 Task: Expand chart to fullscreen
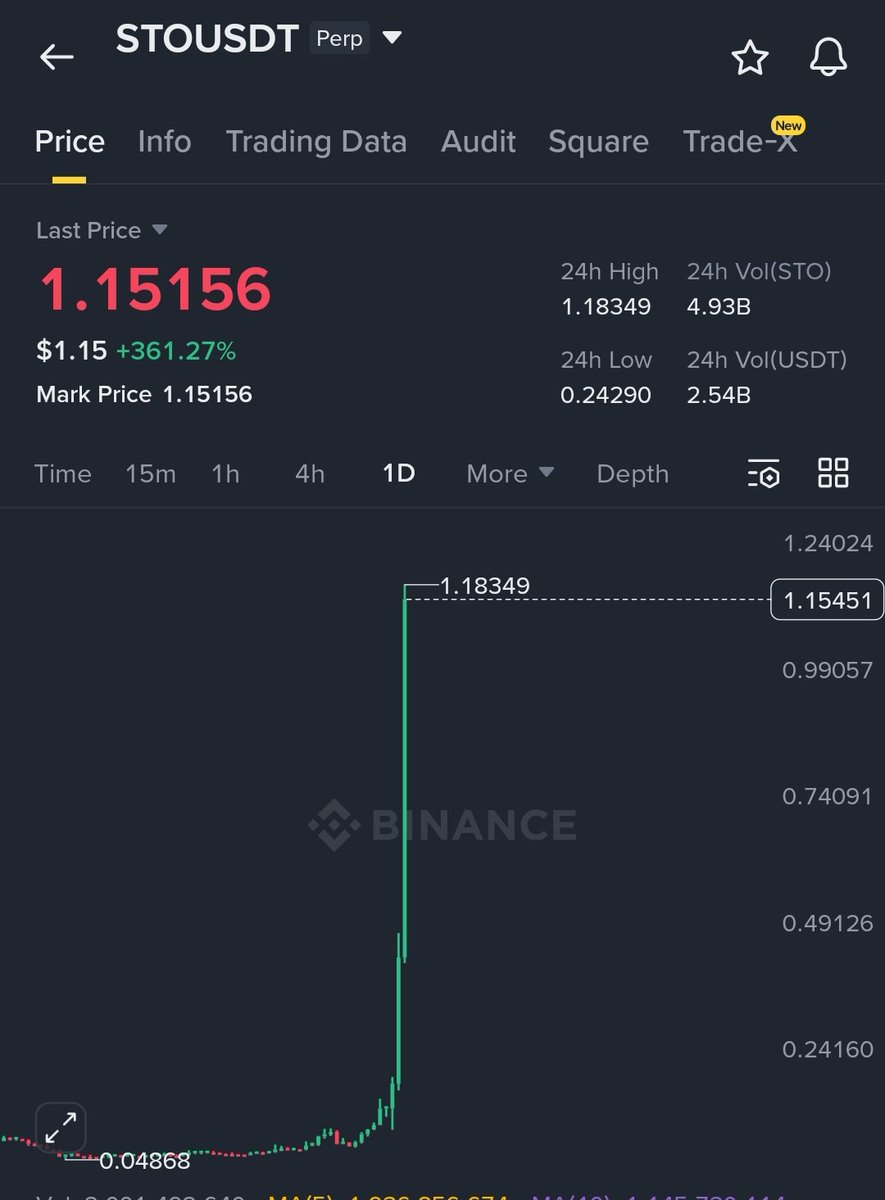(x=61, y=1129)
